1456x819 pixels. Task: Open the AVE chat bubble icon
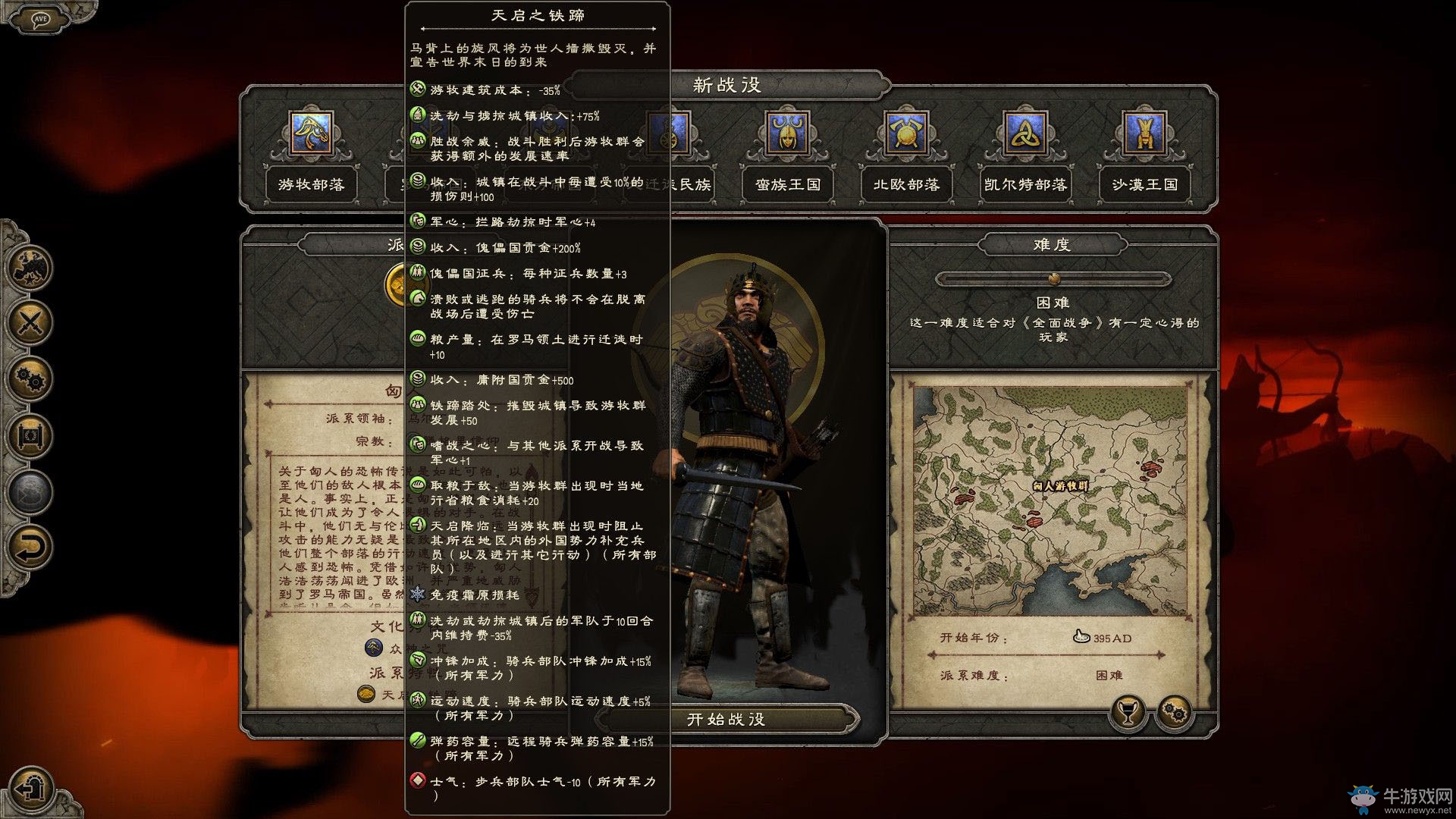[x=40, y=17]
